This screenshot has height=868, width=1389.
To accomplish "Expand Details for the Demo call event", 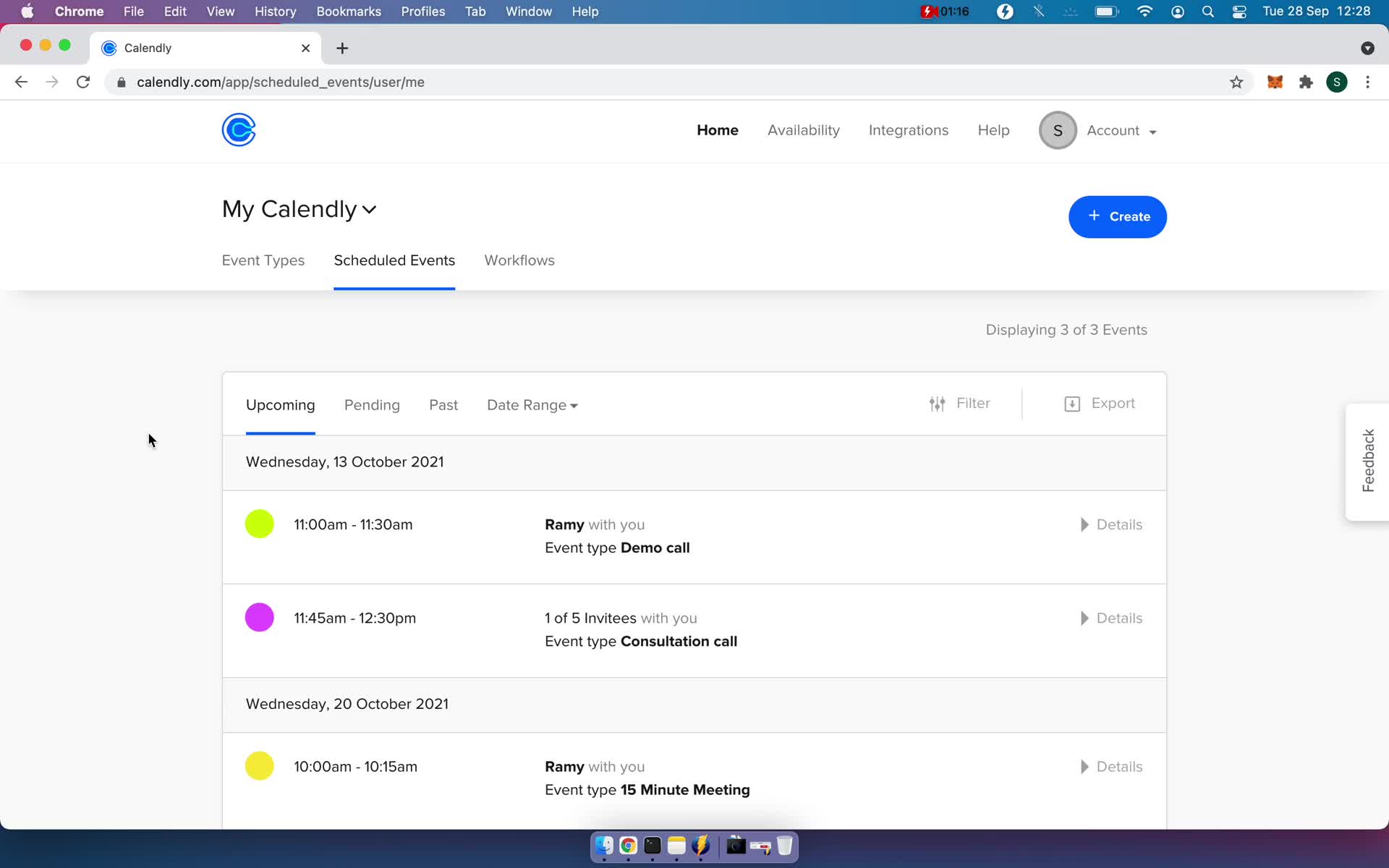I will coord(1111,525).
